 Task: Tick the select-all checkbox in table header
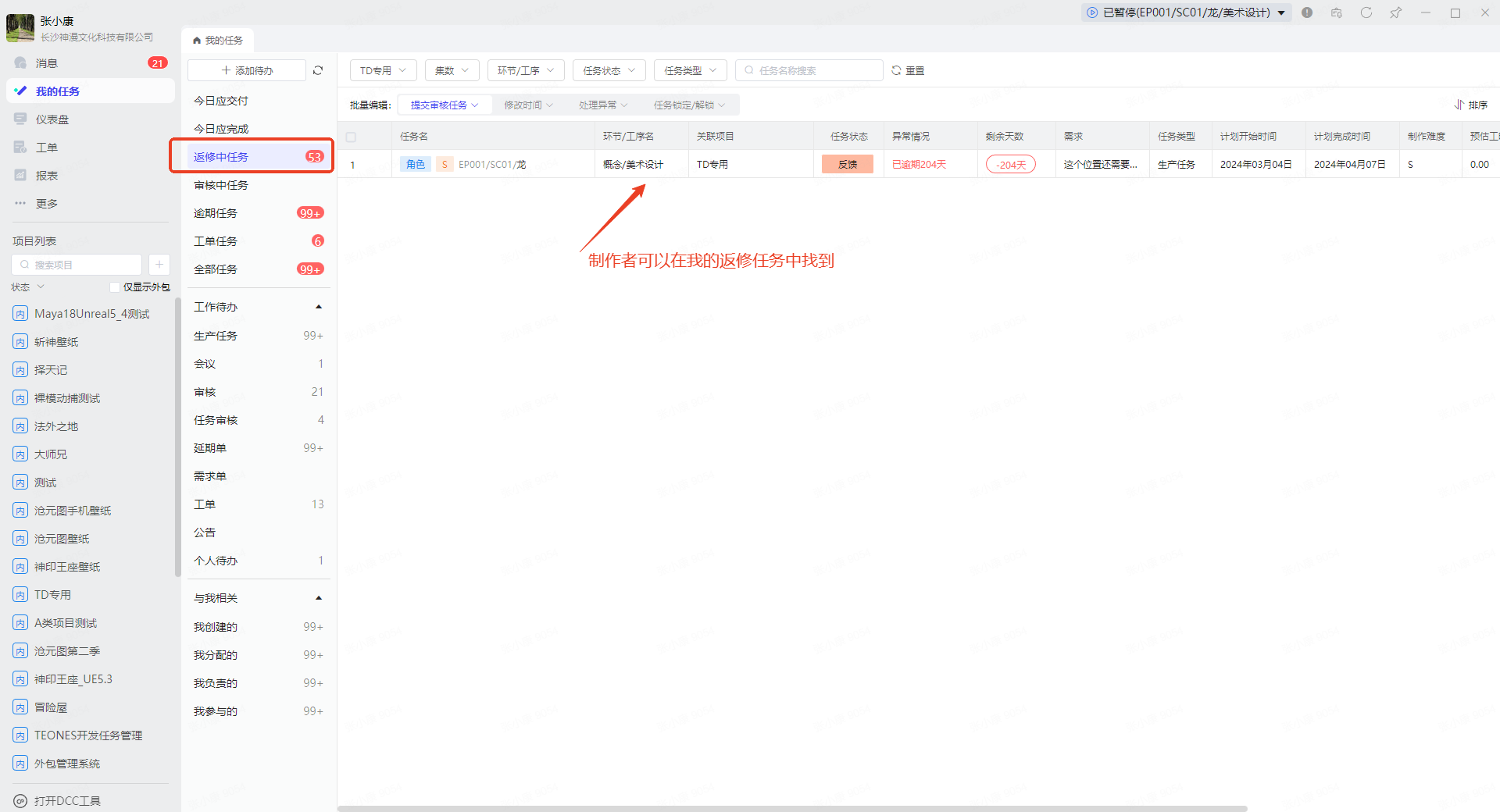coord(351,137)
